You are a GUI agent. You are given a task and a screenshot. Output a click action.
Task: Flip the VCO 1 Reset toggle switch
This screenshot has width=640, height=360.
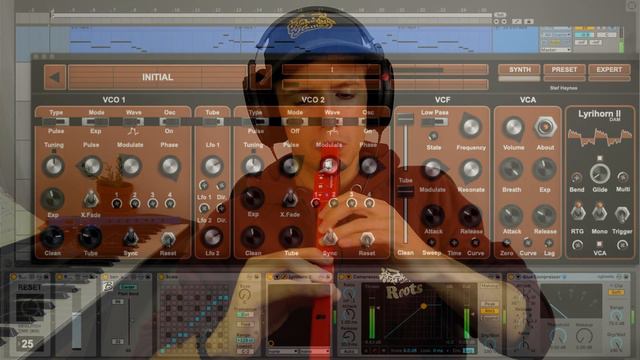point(168,239)
